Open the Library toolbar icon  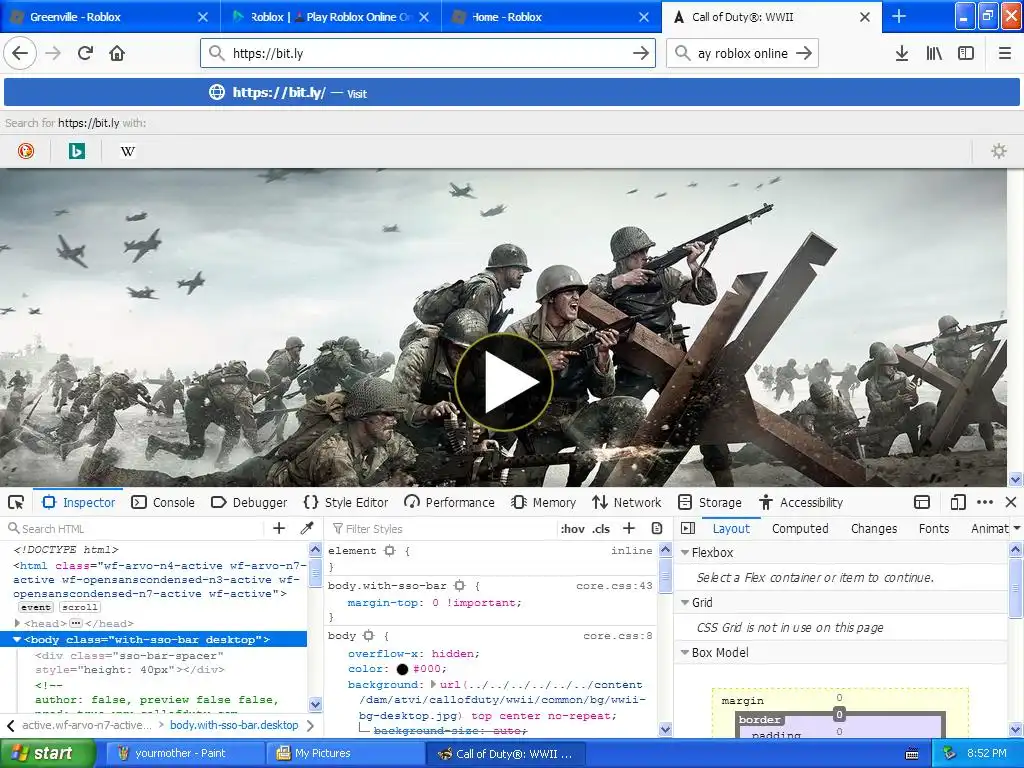[x=934, y=53]
